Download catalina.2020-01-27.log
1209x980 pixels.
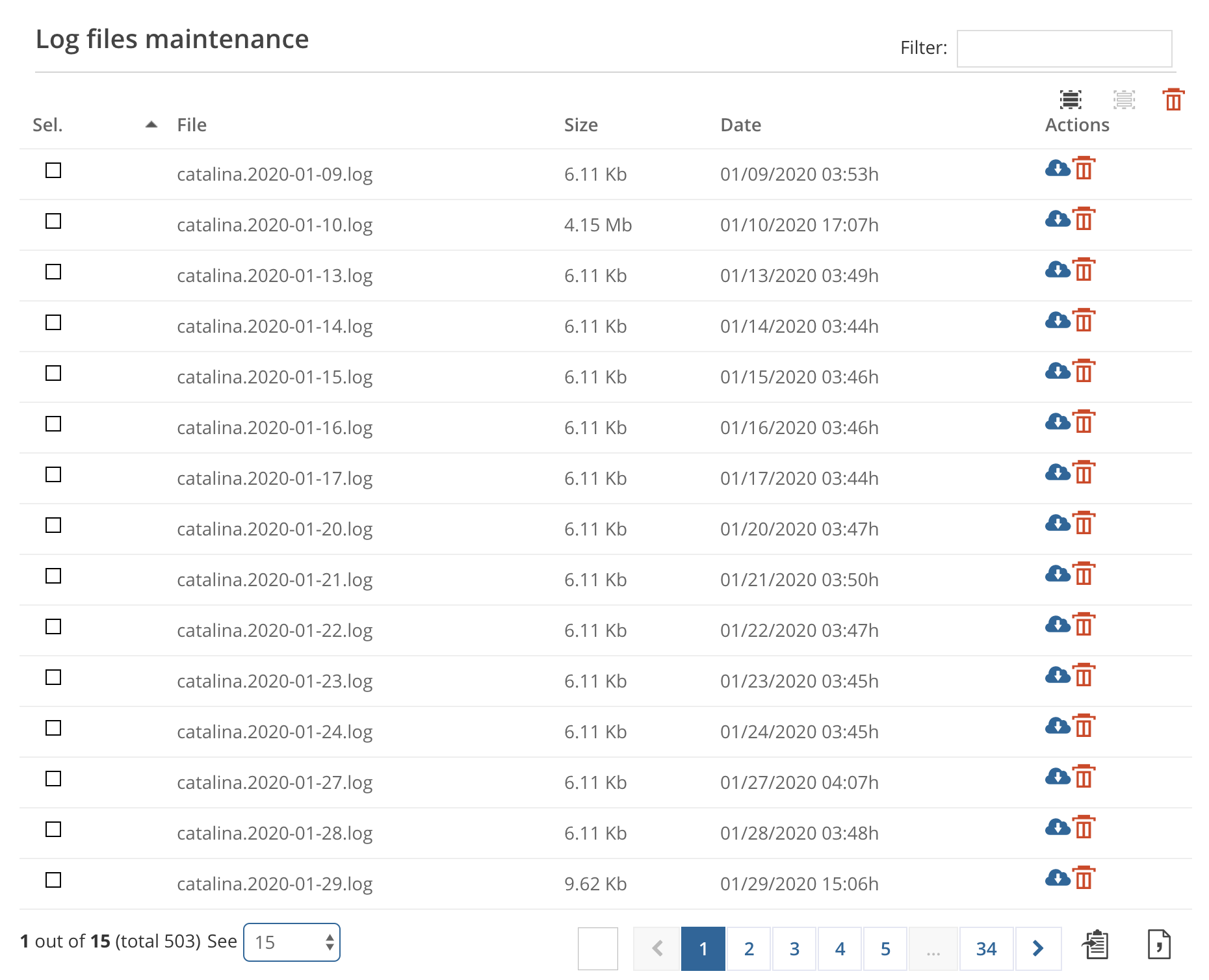point(1058,777)
